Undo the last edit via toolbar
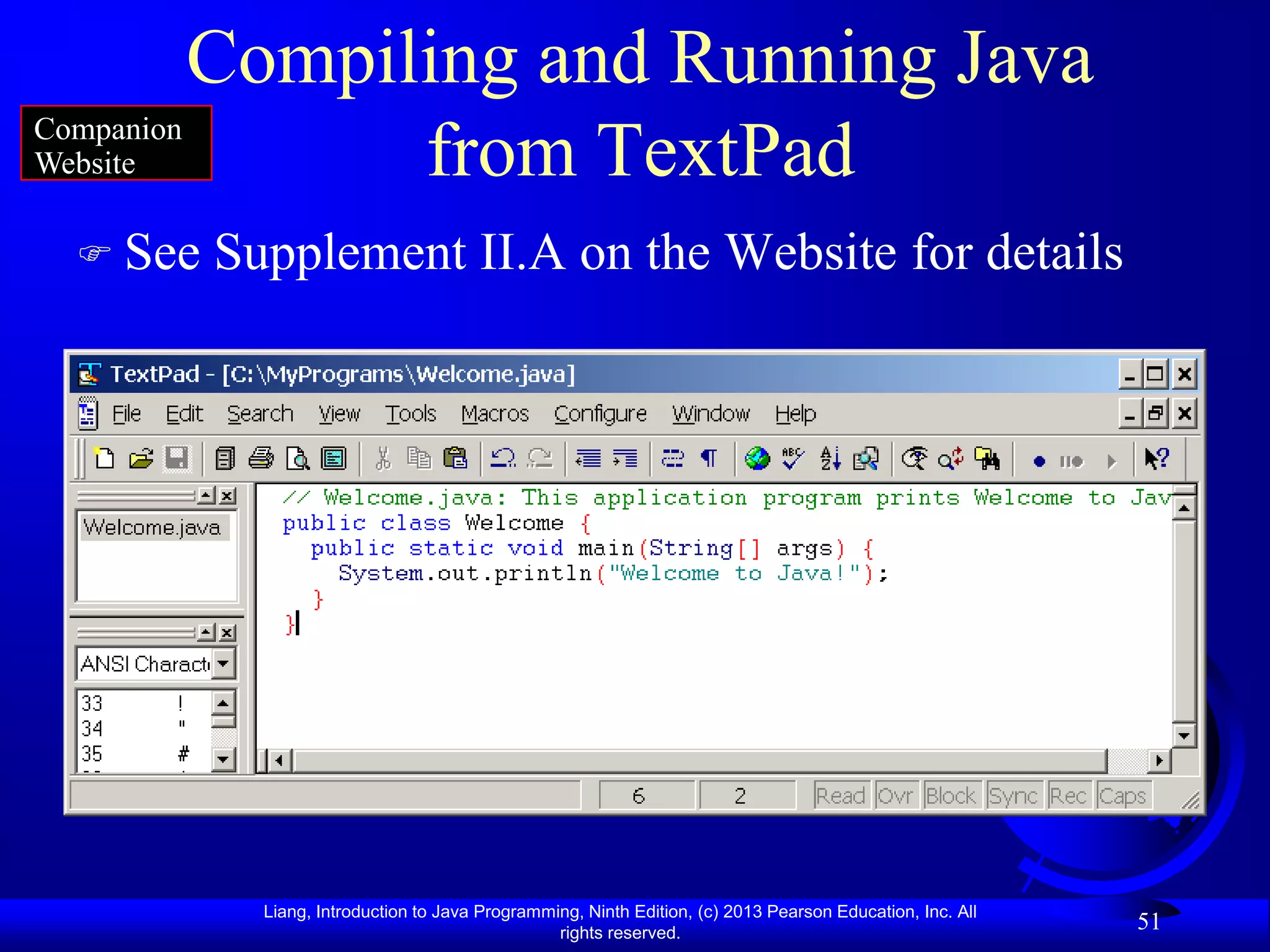Image resolution: width=1270 pixels, height=952 pixels. (503, 459)
